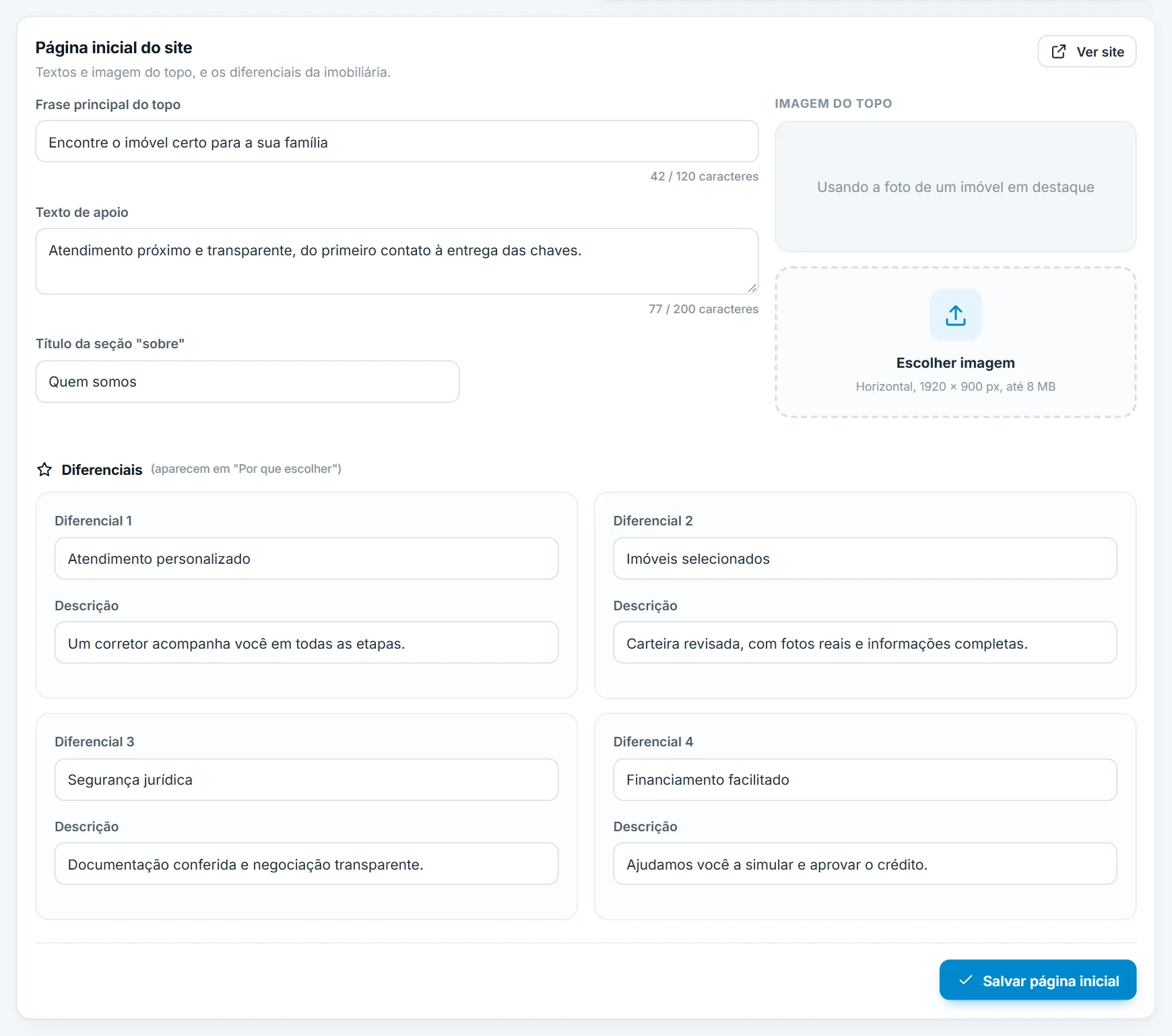
Task: Click the checkmark icon in the save button
Action: pos(965,980)
